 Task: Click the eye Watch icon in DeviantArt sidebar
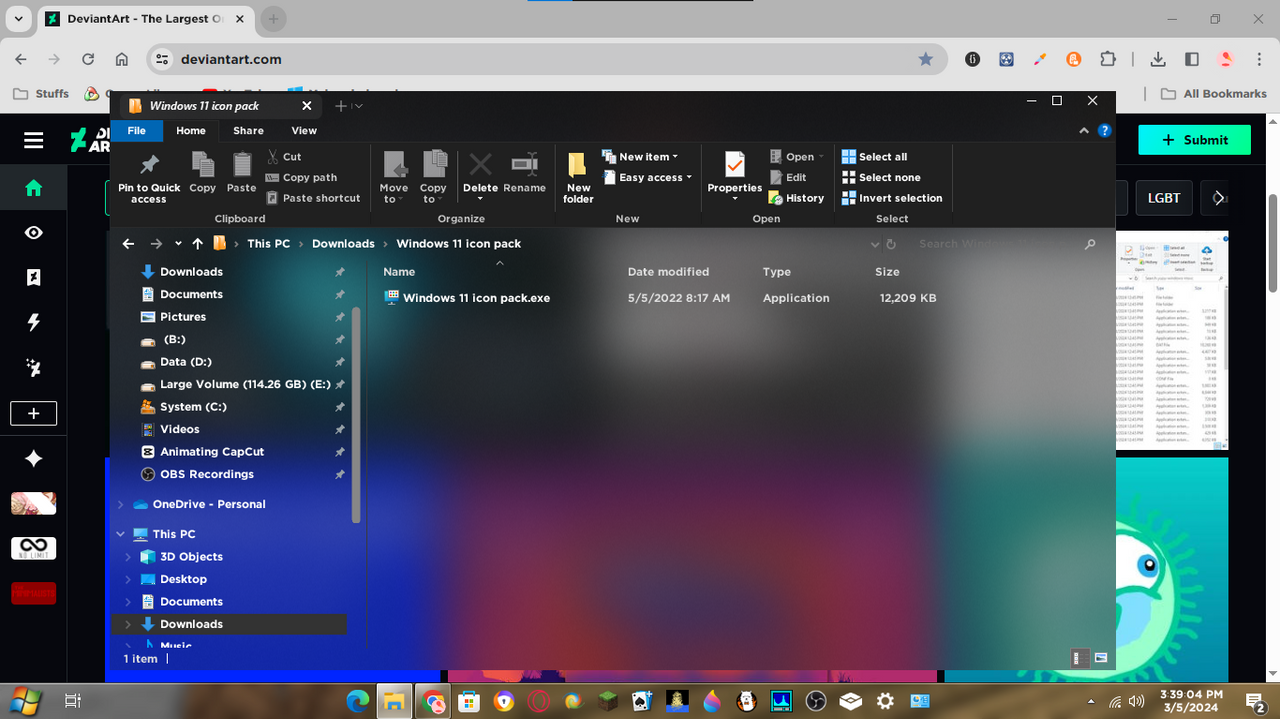[34, 233]
